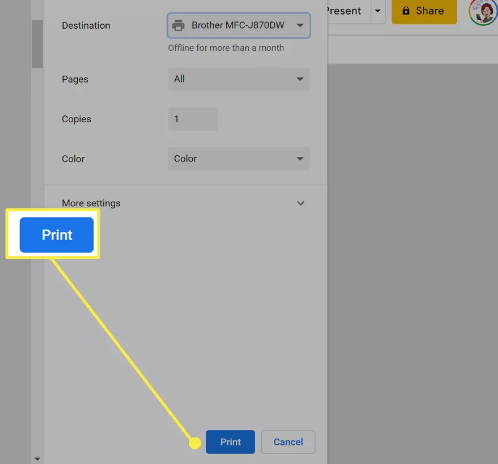Open the Destination printer dropdown
This screenshot has height=464, width=498.
pos(239,25)
